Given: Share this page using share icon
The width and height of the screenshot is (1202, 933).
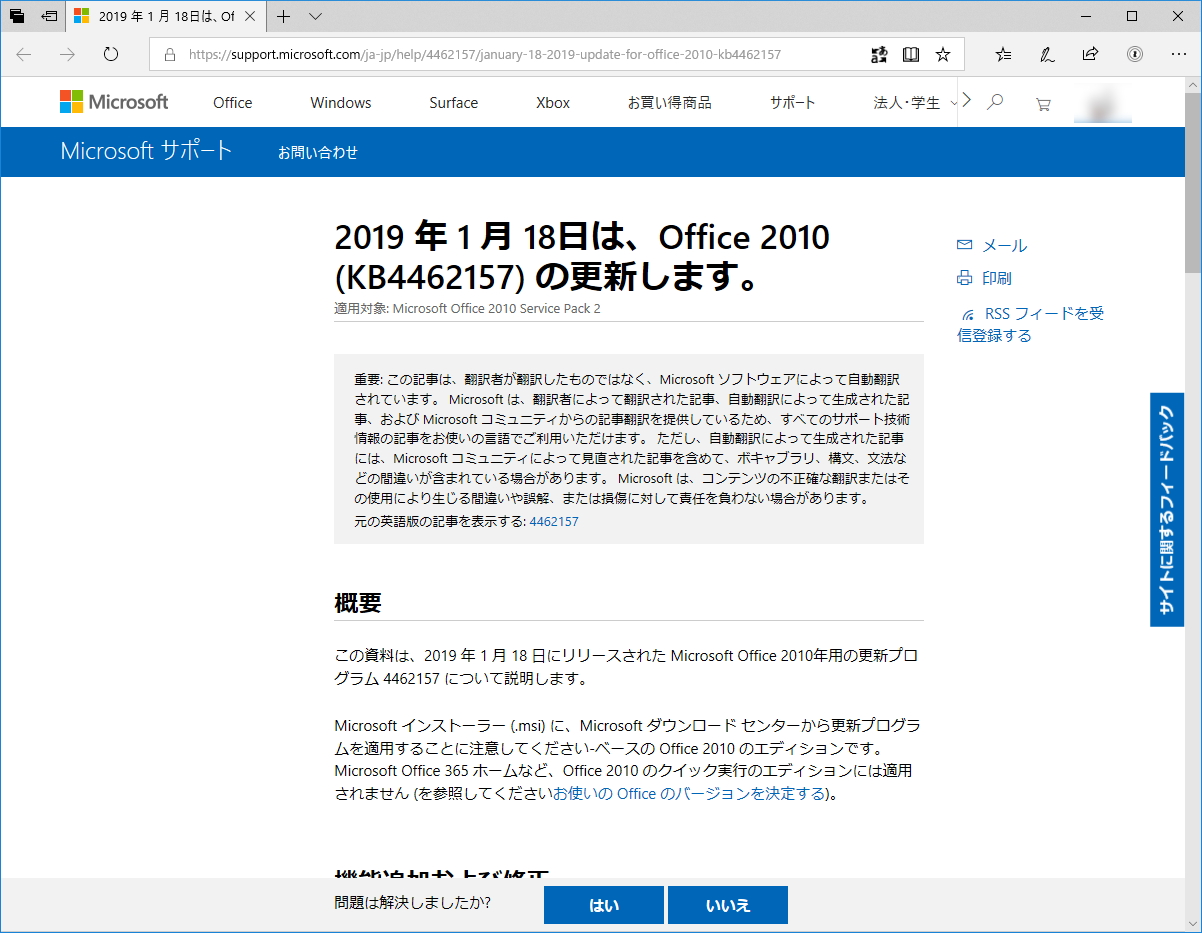Looking at the screenshot, I should tap(1090, 54).
